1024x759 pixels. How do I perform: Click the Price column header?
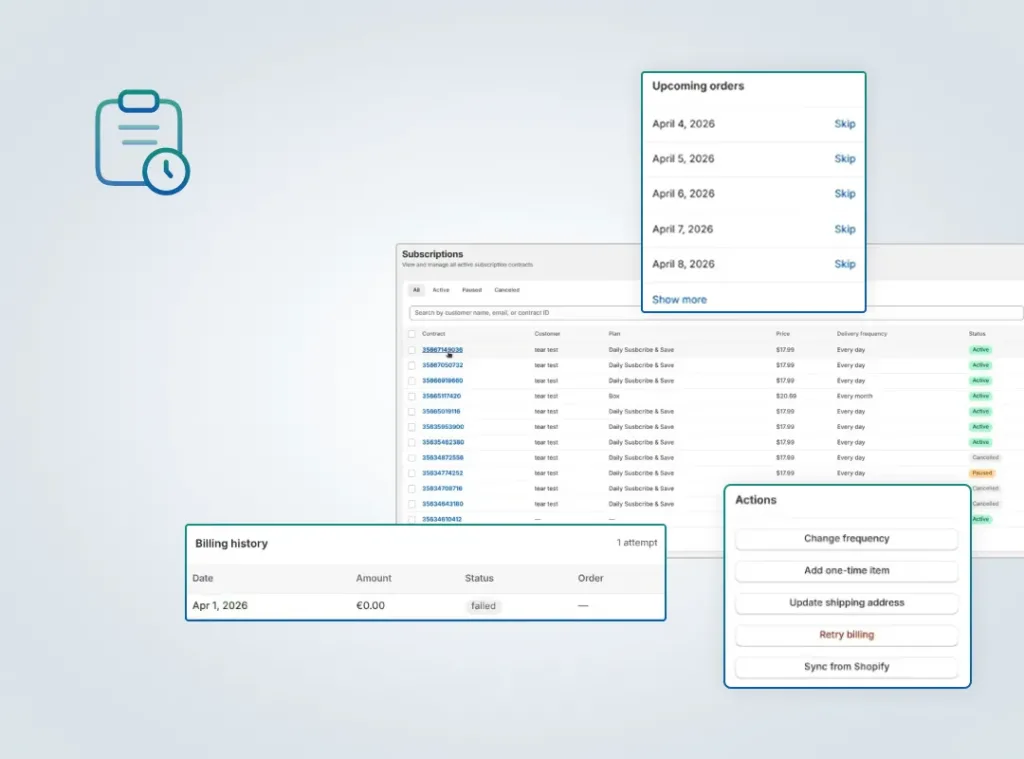pyautogui.click(x=782, y=334)
